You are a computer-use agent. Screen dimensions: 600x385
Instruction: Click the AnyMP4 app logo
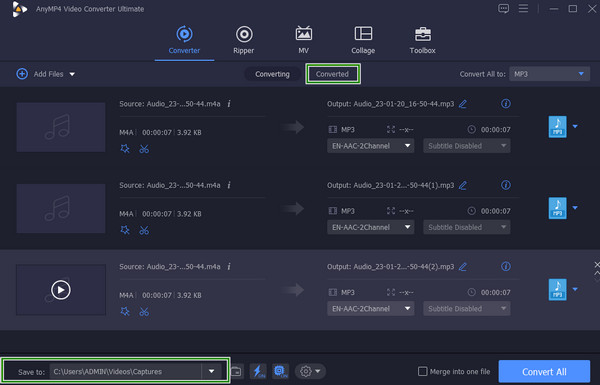(x=19, y=9)
